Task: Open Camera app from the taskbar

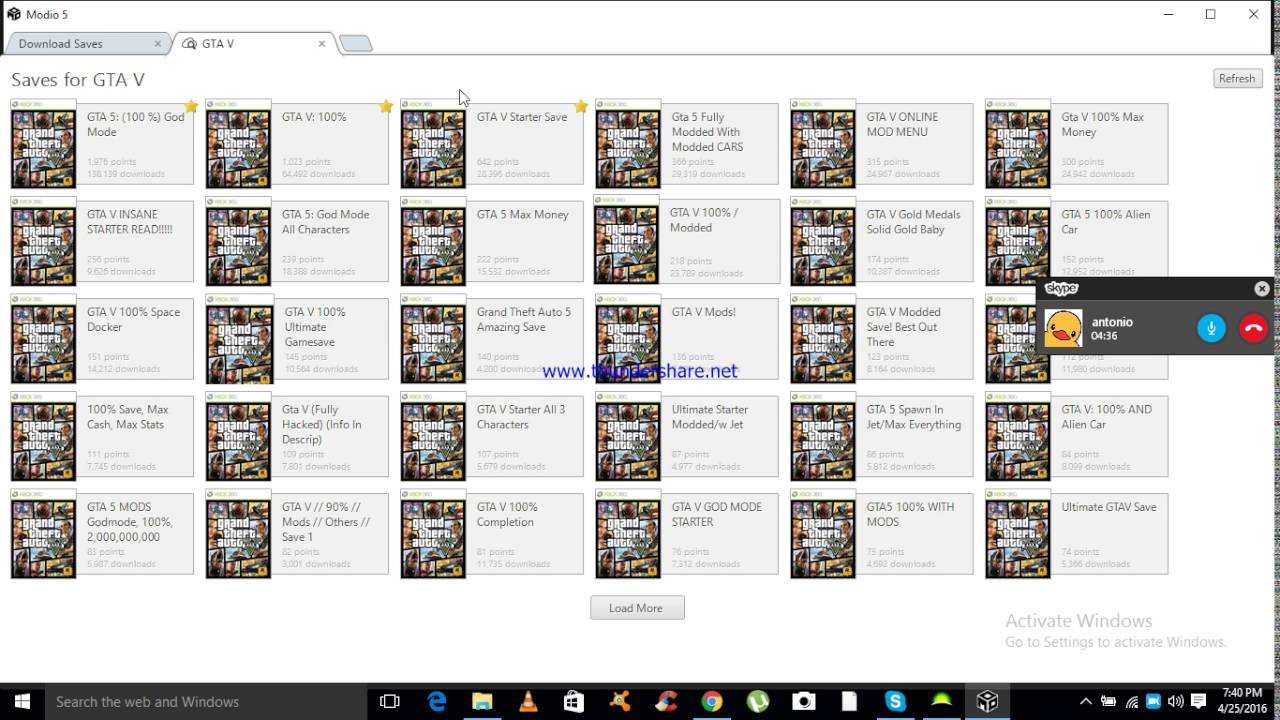Action: (804, 702)
